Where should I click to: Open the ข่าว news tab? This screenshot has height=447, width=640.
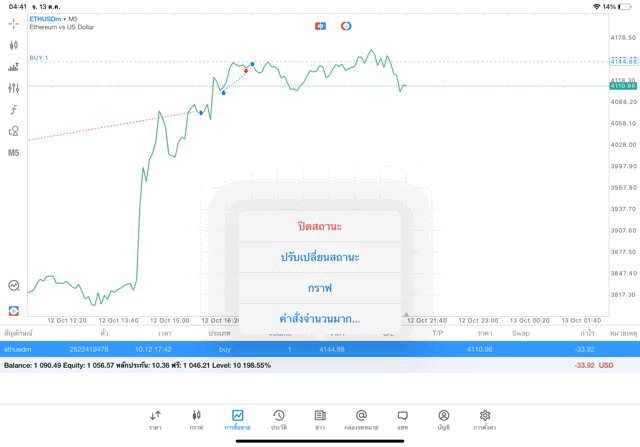(x=320, y=419)
